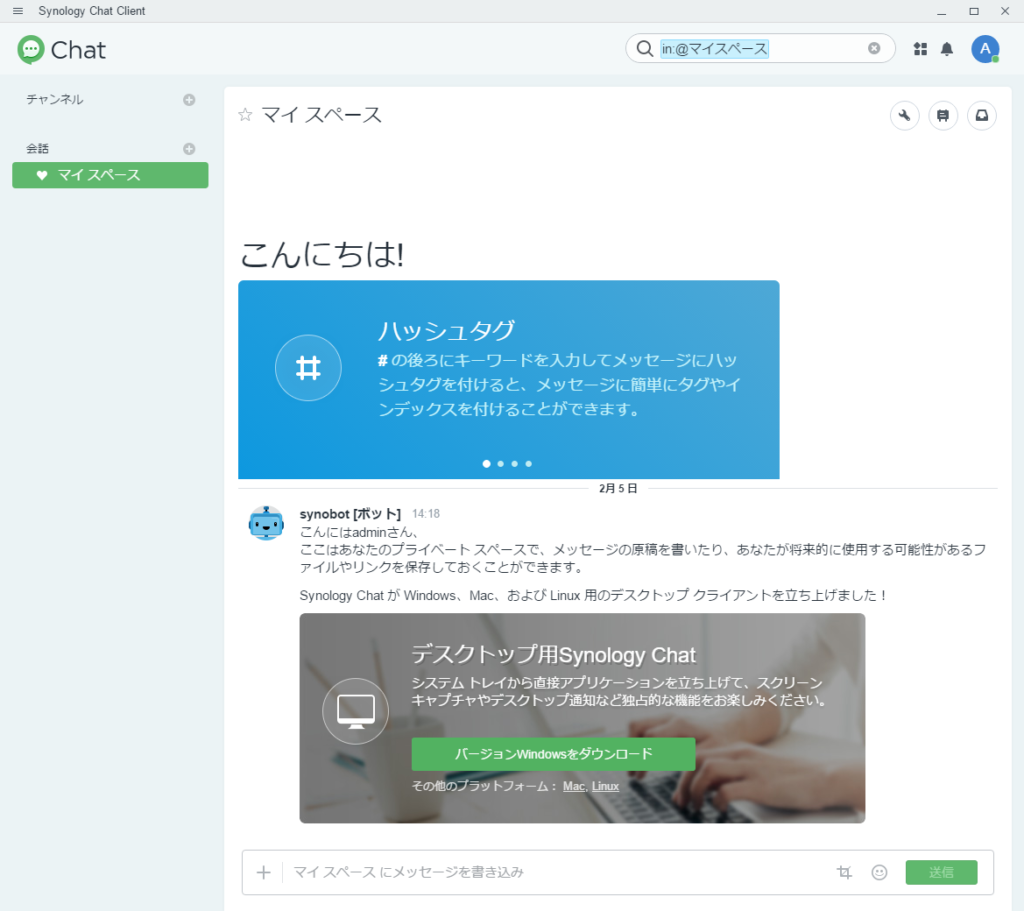Image resolution: width=1024 pixels, height=911 pixels.
Task: Show second banner slide dot
Action: click(x=500, y=464)
